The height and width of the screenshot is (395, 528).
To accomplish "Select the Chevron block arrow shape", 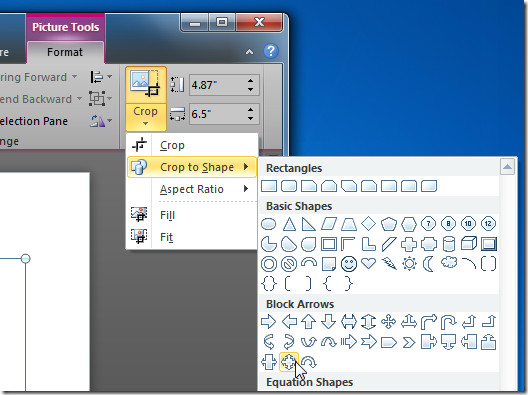I will (x=409, y=343).
